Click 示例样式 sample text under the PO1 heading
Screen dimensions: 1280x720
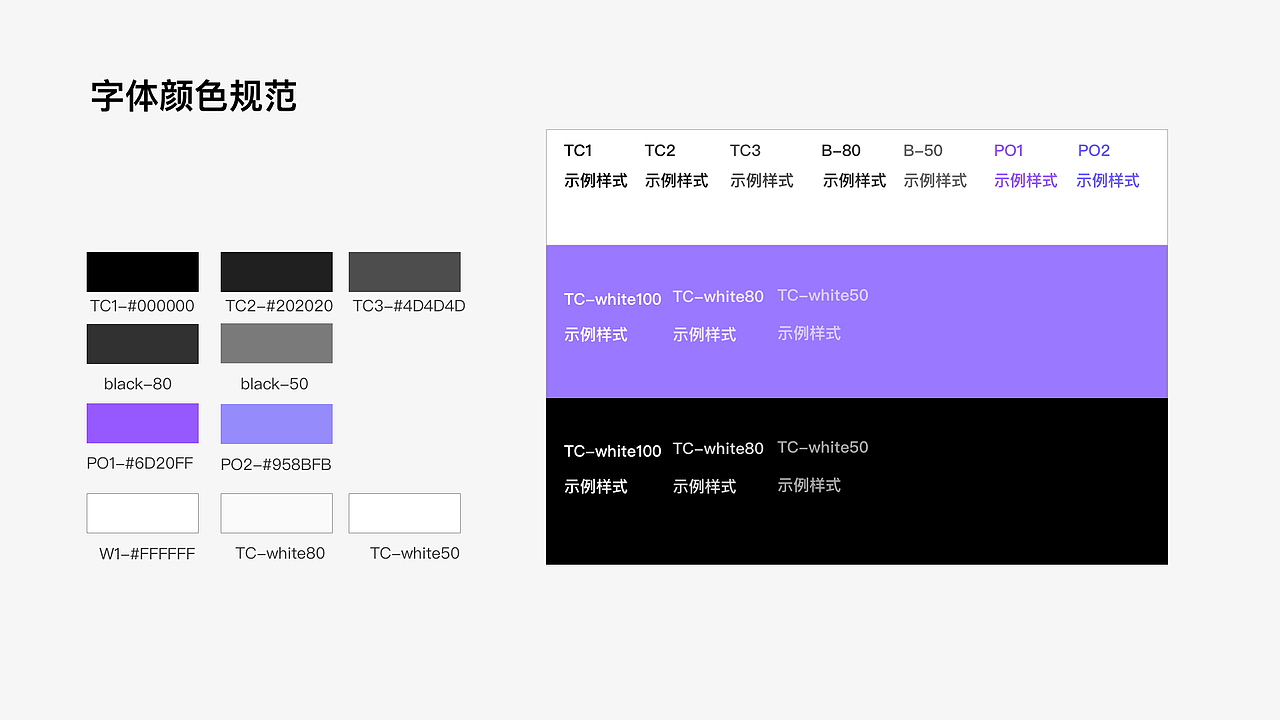pos(1026,181)
